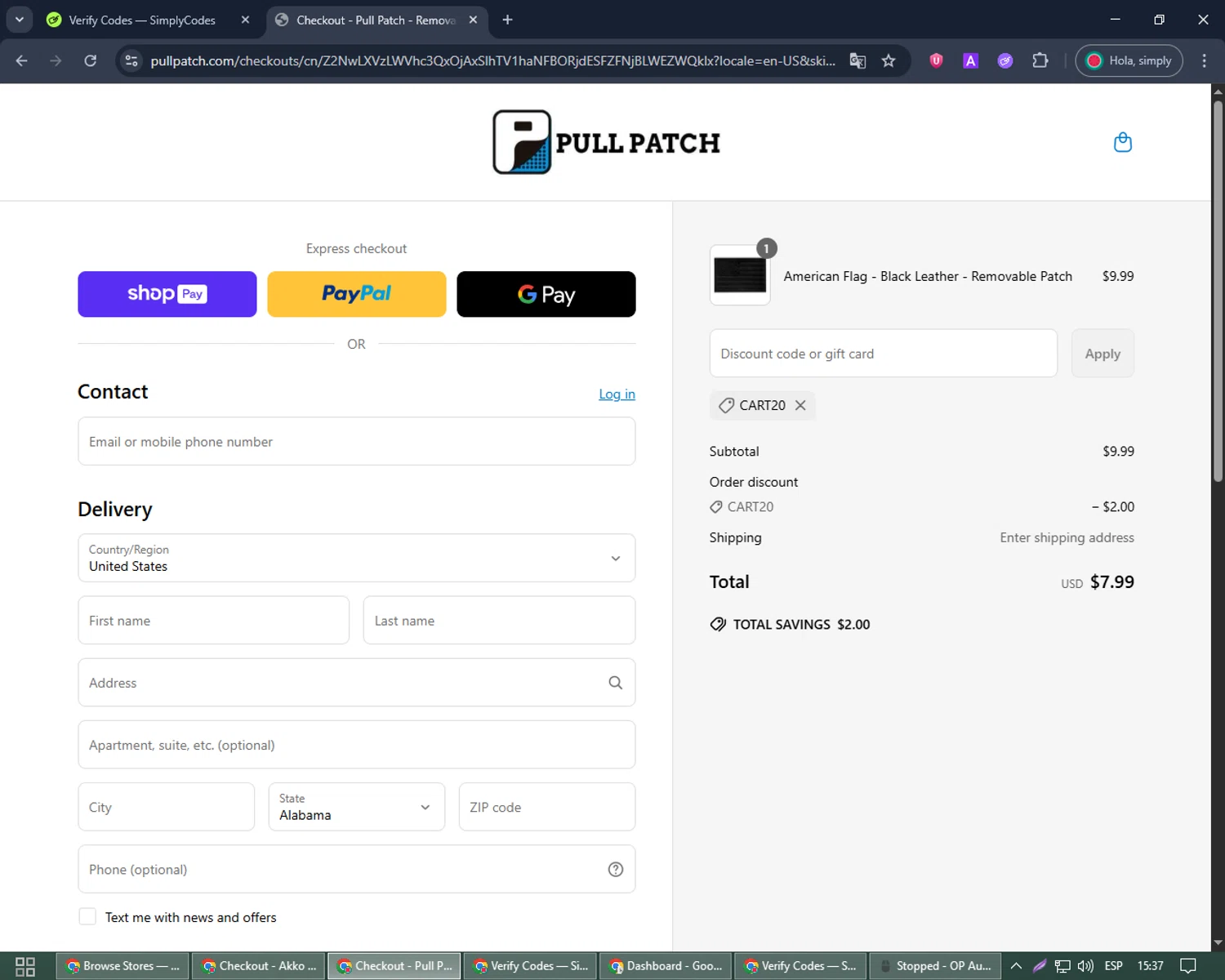Click the American Flag patch product thumbnail

click(x=740, y=275)
